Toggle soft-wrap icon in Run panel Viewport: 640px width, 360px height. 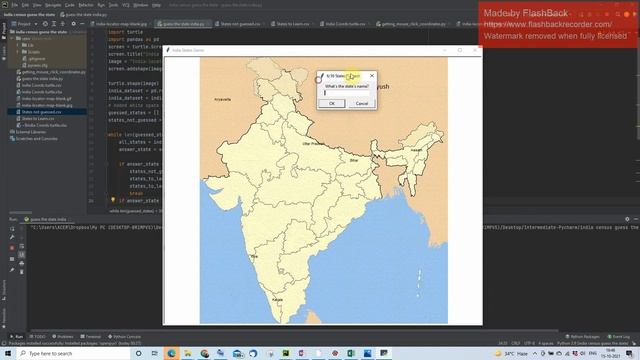[x=22, y=246]
